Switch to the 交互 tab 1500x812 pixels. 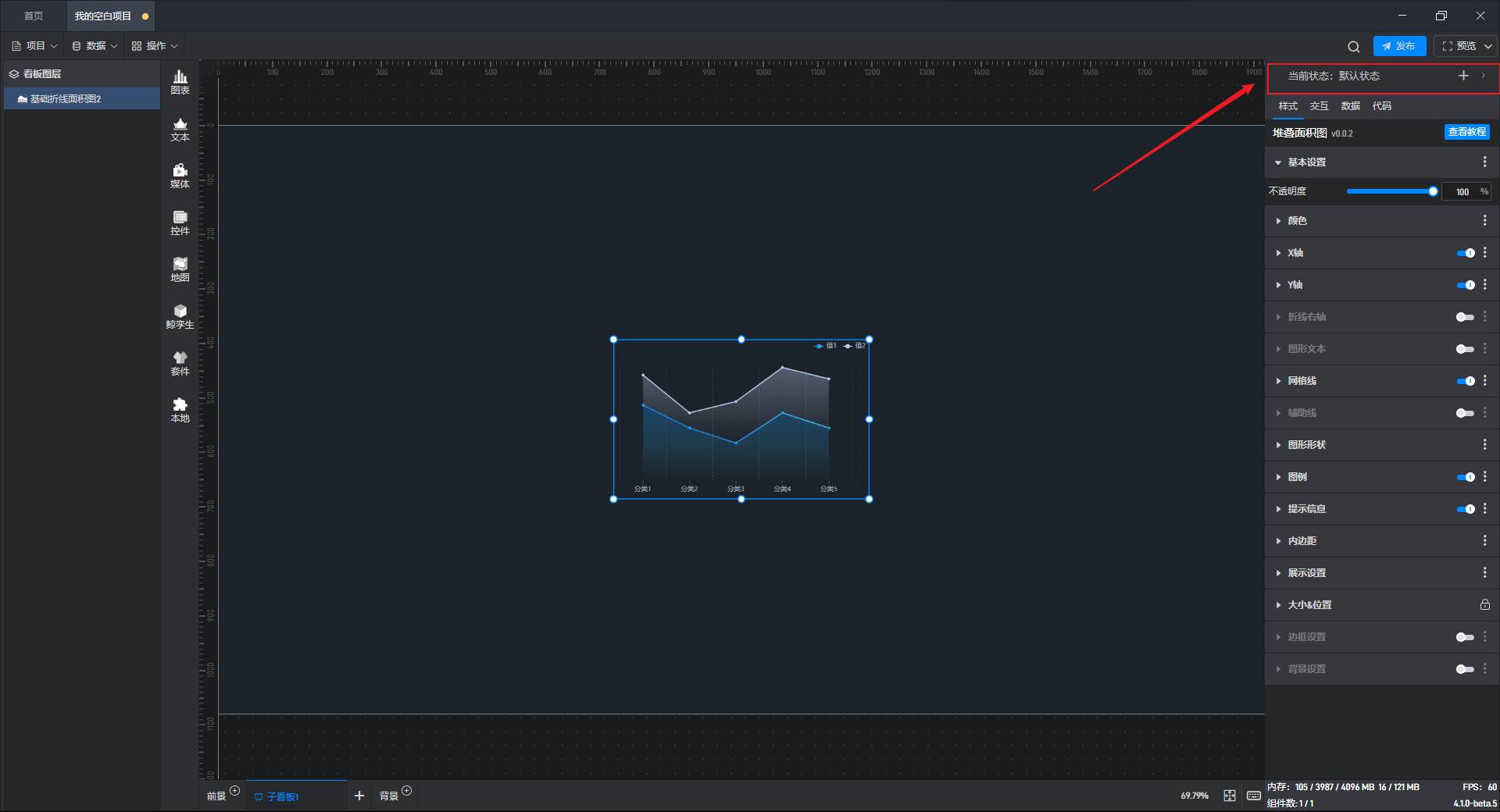(x=1319, y=106)
